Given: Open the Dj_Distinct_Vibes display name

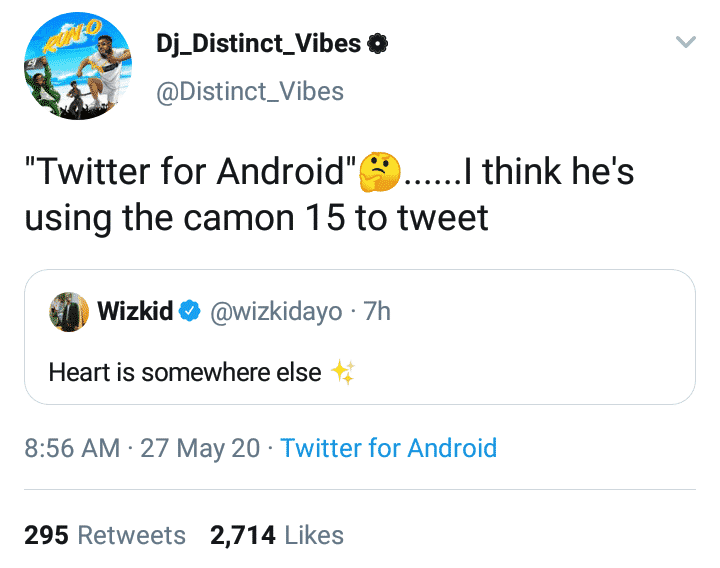Looking at the screenshot, I should (x=260, y=43).
